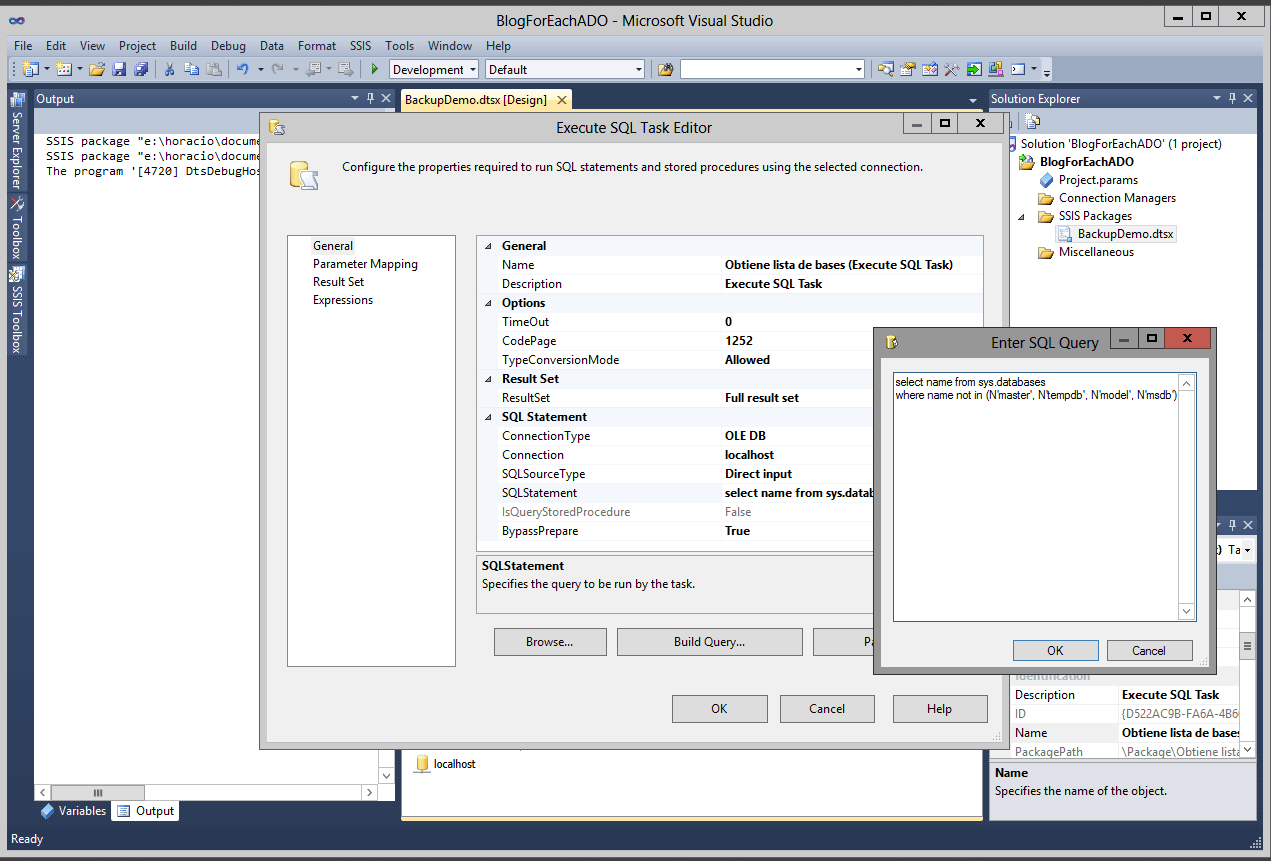Select Connection Managers in Solution Explorer
The height and width of the screenshot is (861, 1271).
(x=1117, y=198)
